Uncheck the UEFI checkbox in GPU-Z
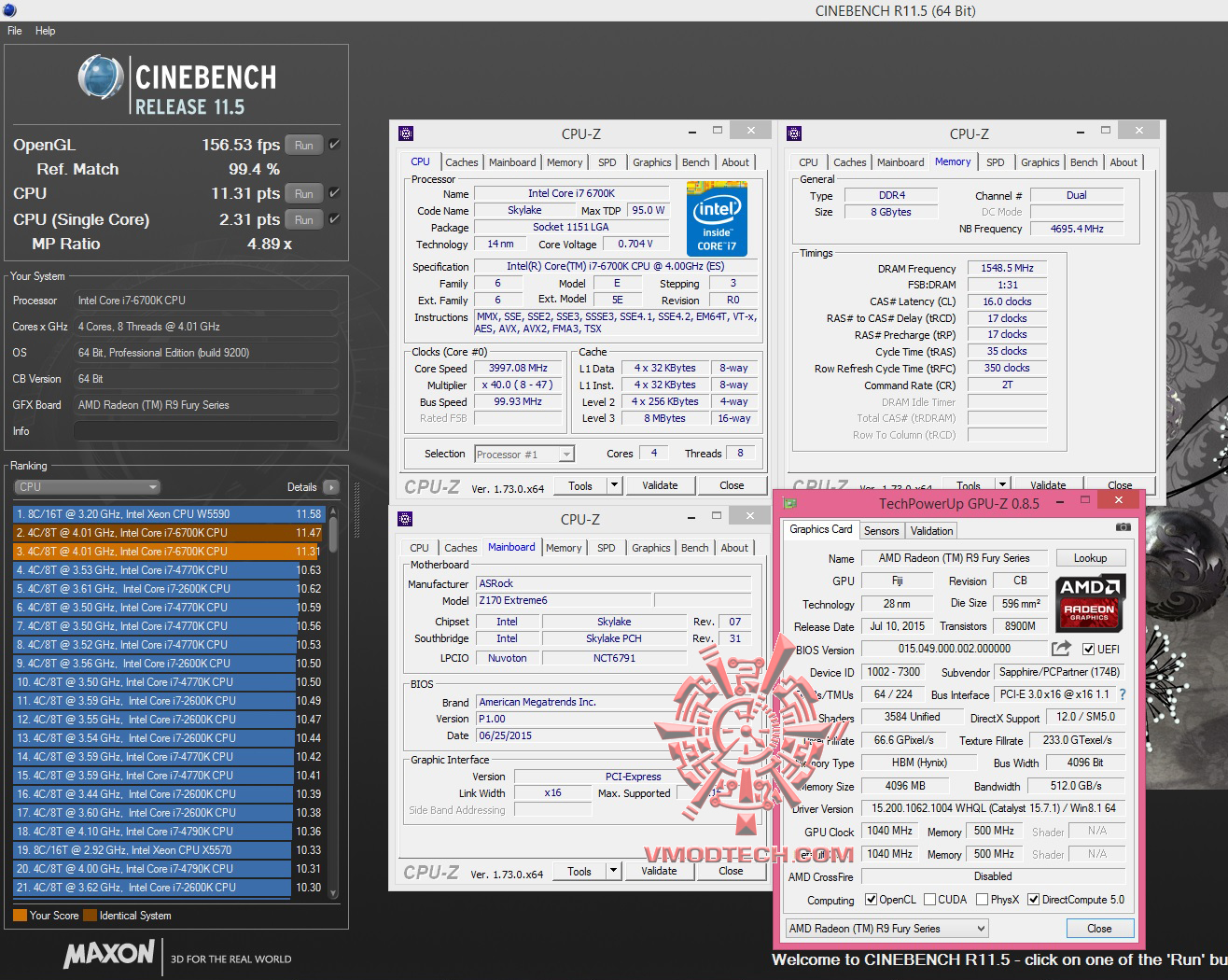This screenshot has height=980, width=1228. click(x=1088, y=650)
